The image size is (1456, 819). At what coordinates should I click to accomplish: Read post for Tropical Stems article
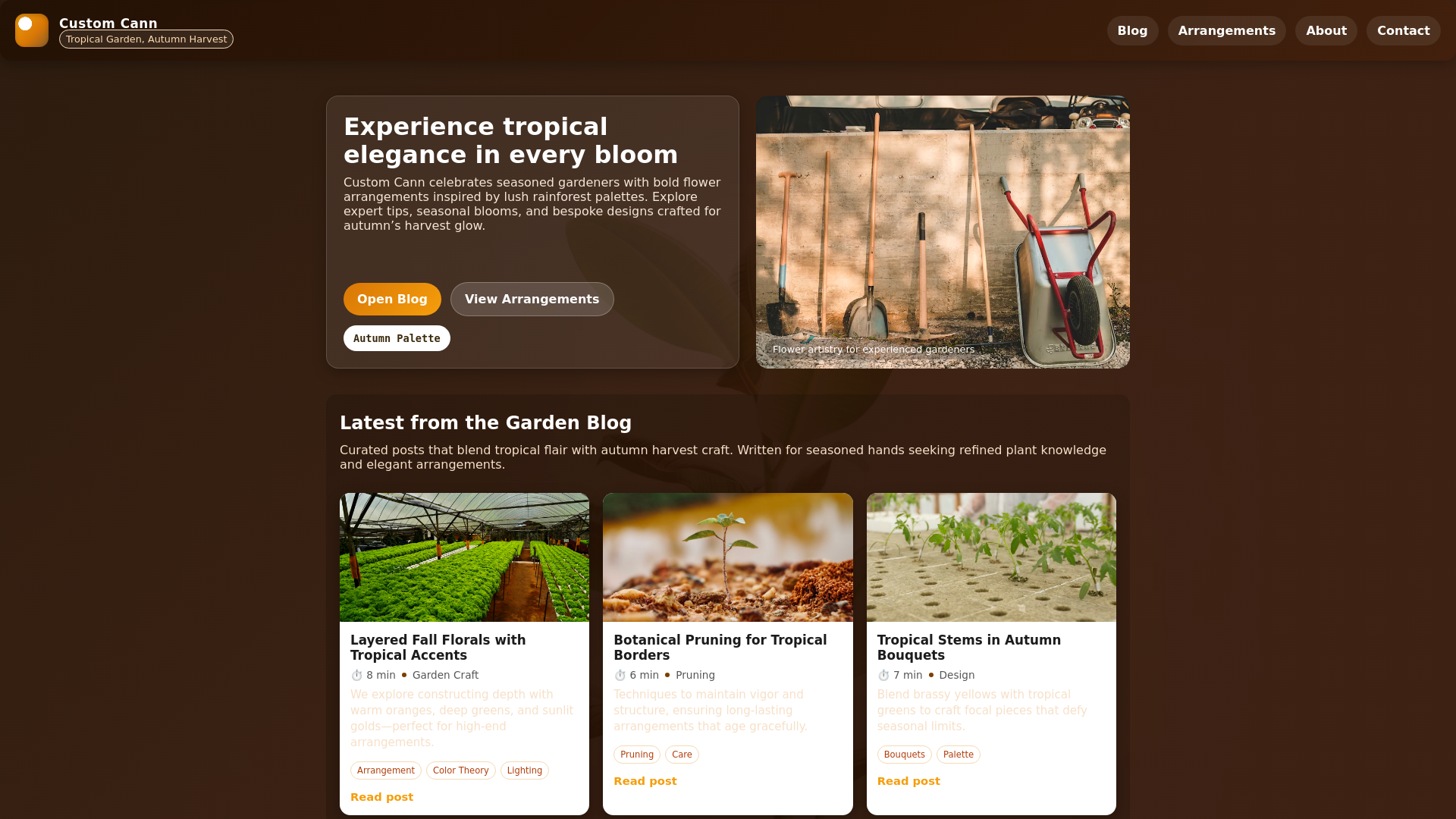[908, 781]
